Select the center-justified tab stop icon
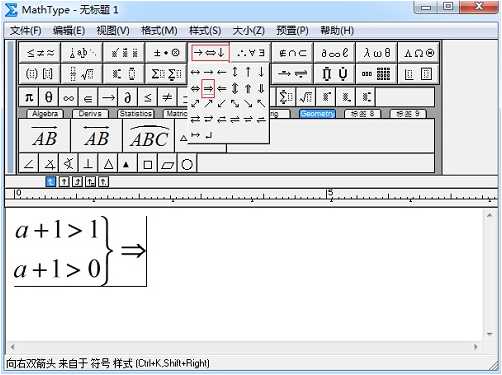The image size is (502, 375). click(64, 181)
